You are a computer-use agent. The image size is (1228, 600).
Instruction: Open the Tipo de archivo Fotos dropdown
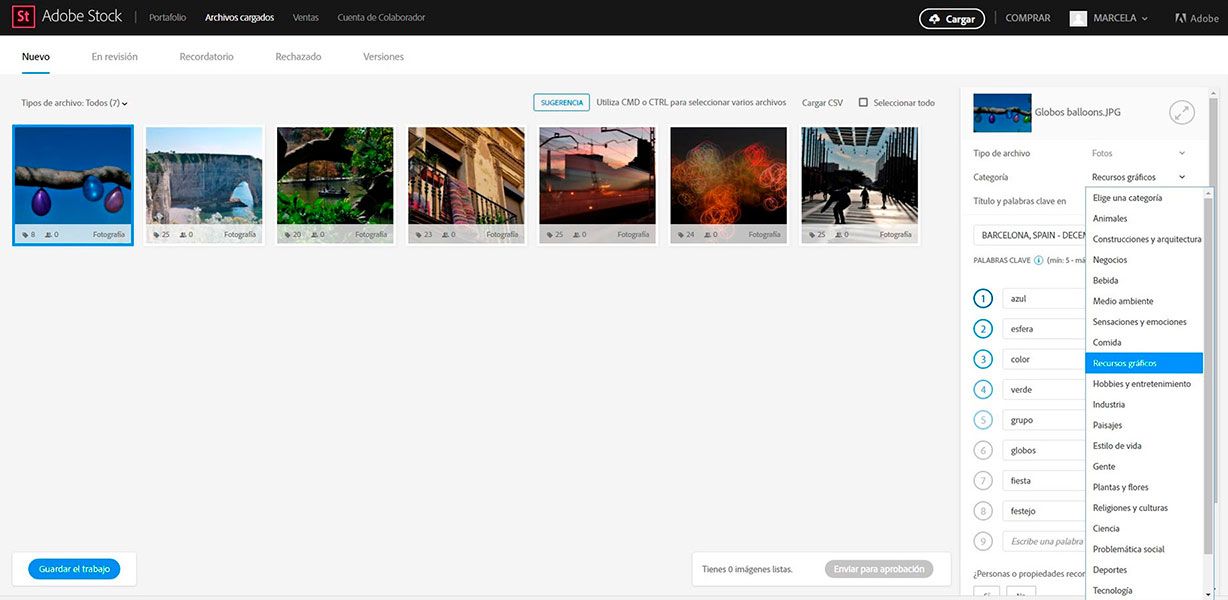click(1138, 153)
